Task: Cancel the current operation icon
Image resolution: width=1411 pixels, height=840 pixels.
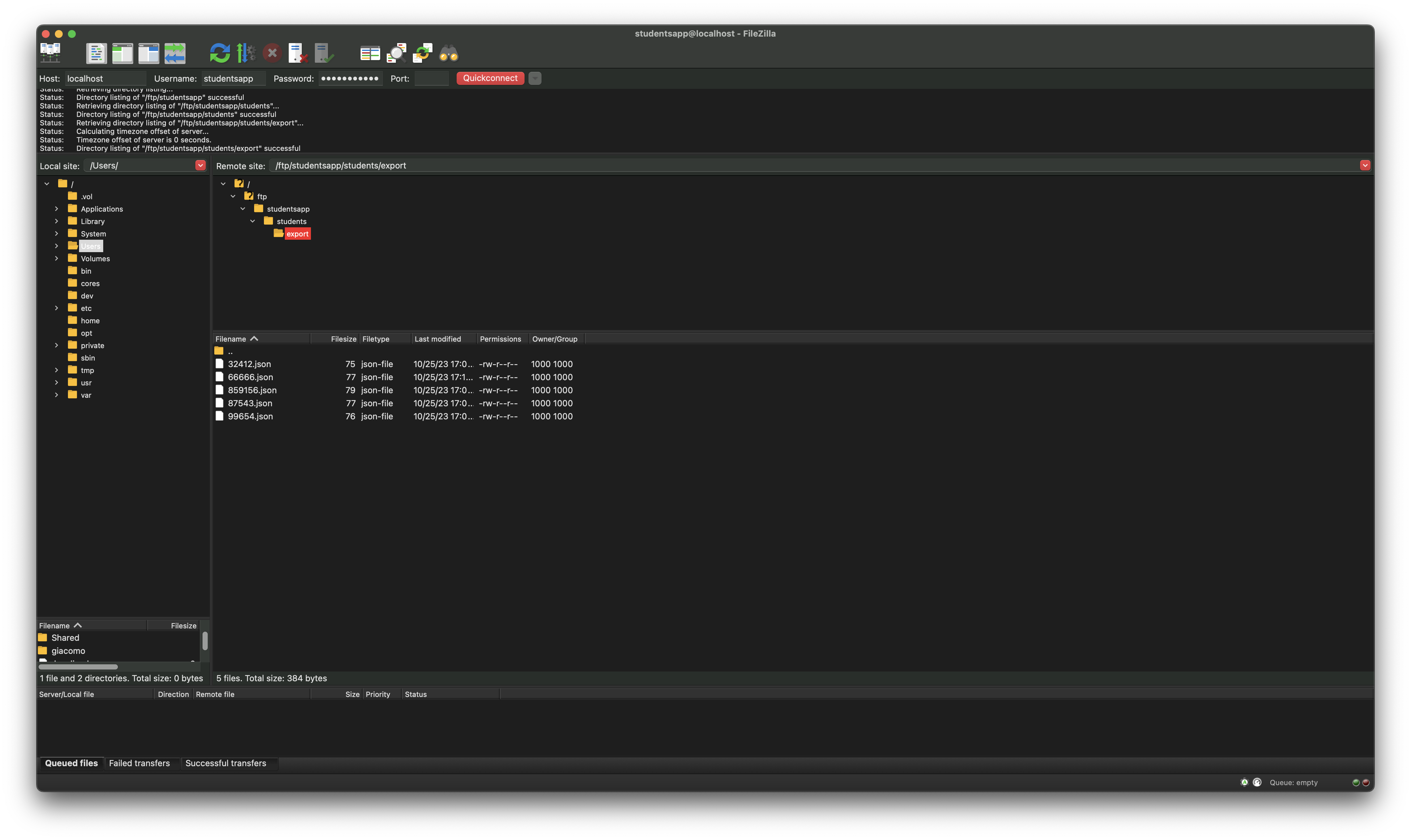Action: [272, 53]
